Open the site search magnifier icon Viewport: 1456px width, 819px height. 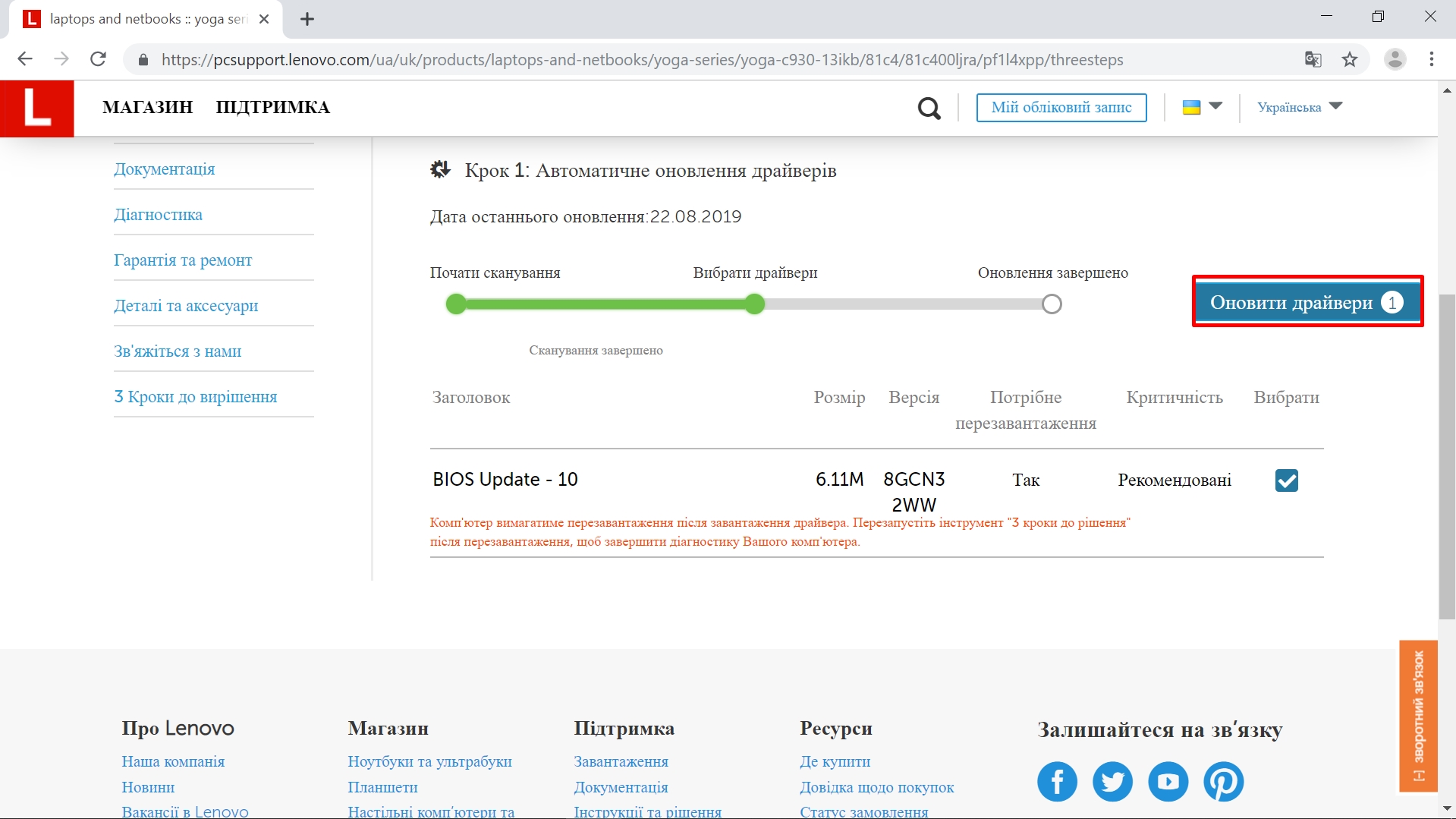click(x=929, y=108)
